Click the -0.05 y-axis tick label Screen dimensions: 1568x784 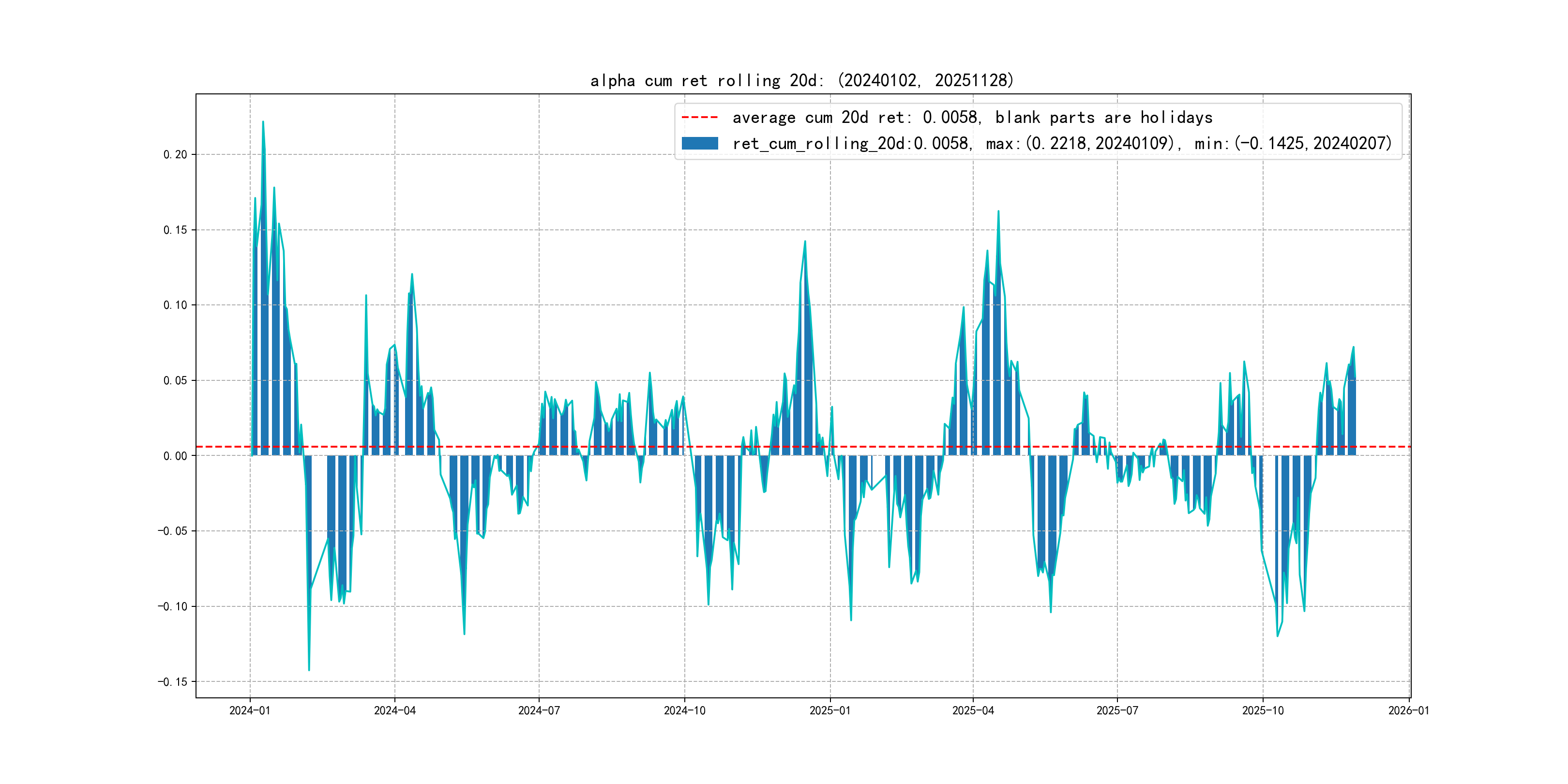[x=172, y=531]
